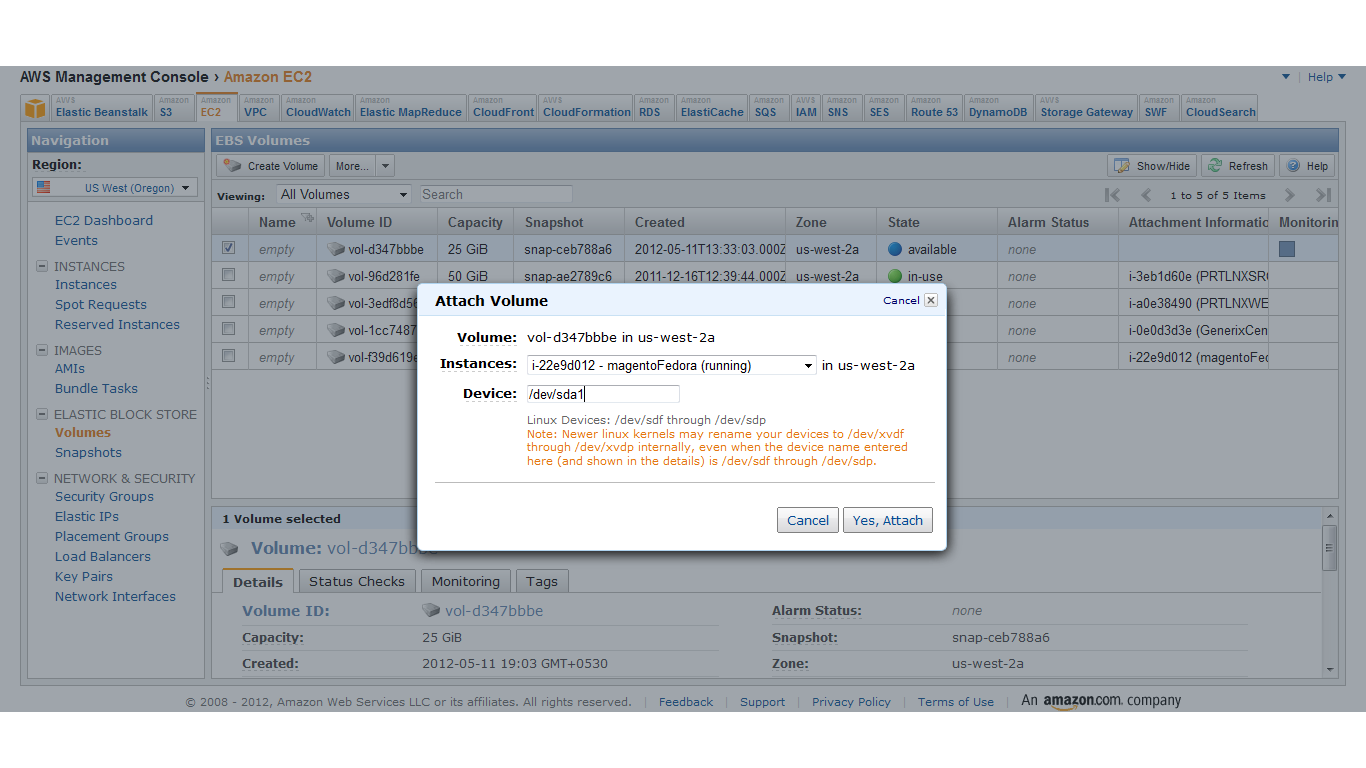Screen dimensions: 1366x768
Task: Open Spot Requests in navigation
Action: pos(101,305)
